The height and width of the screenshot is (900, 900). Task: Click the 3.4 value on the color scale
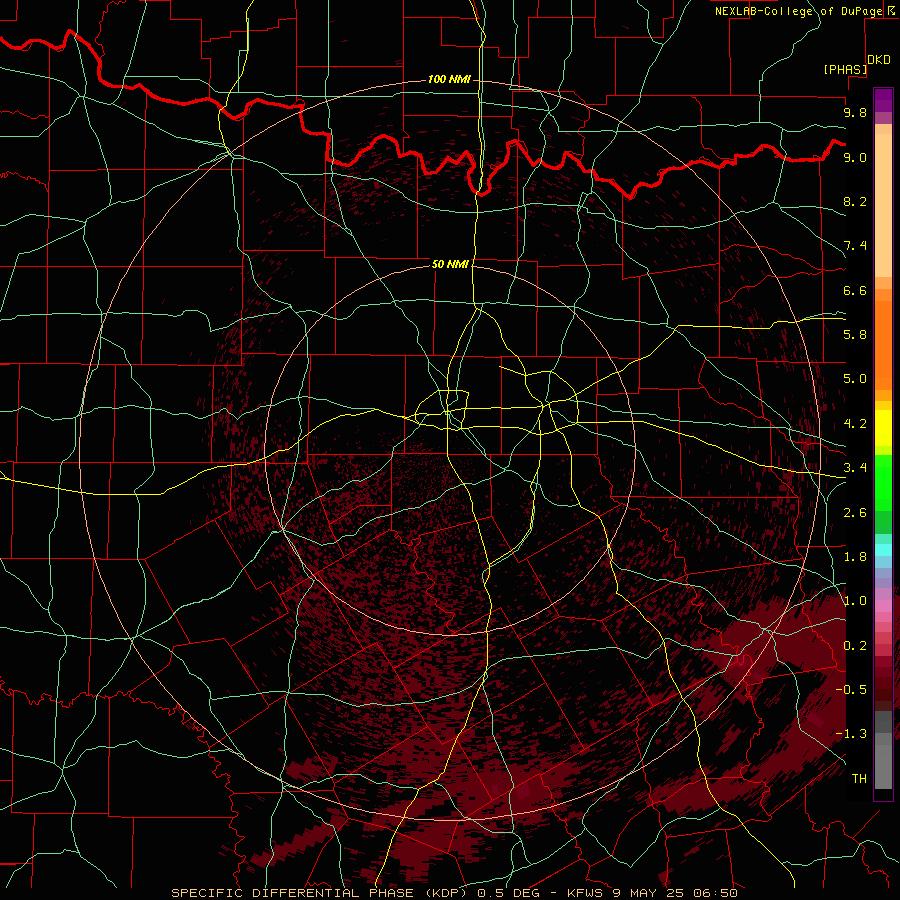pyautogui.click(x=855, y=468)
